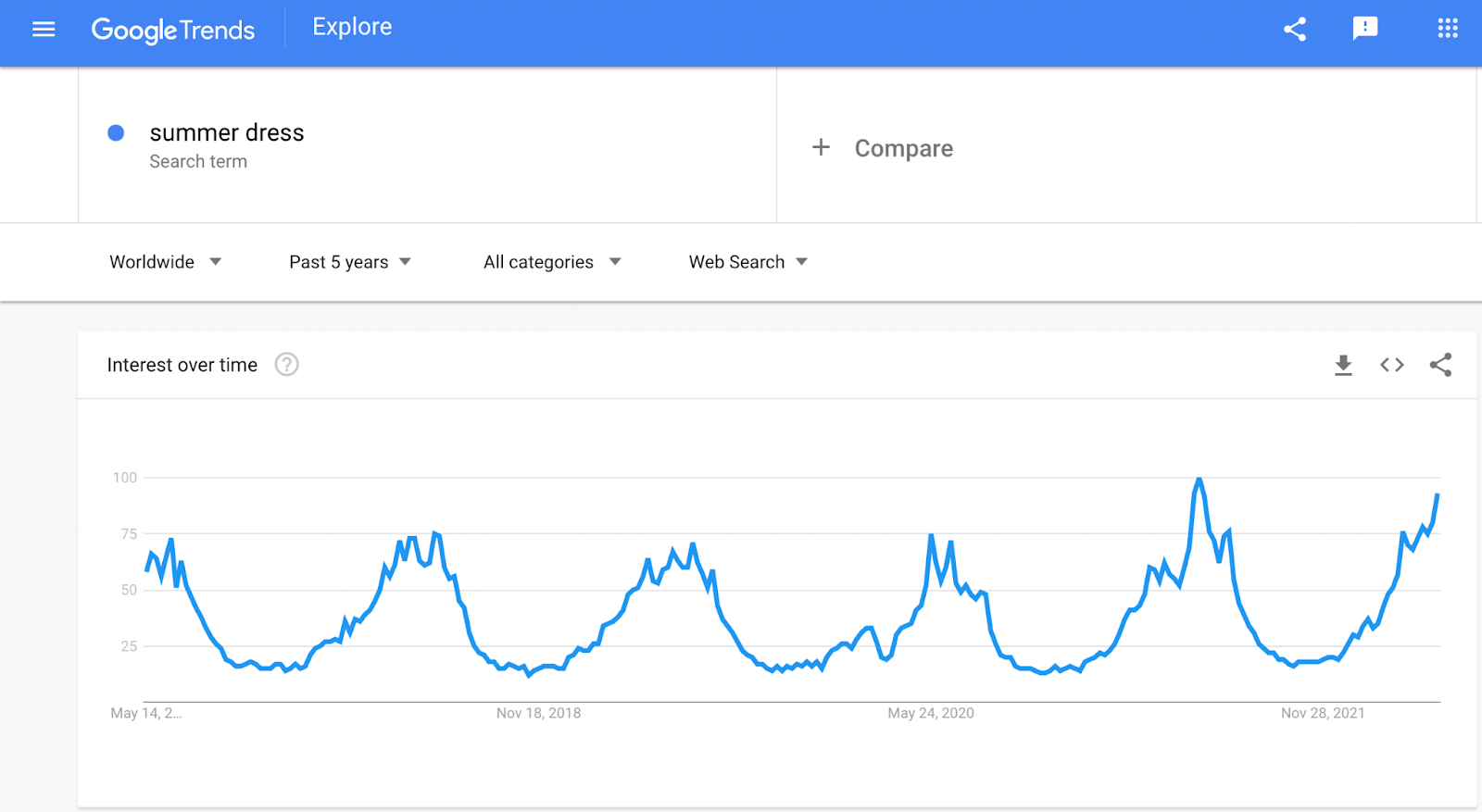Click the Google Trends logo
1482x812 pixels.
[173, 30]
